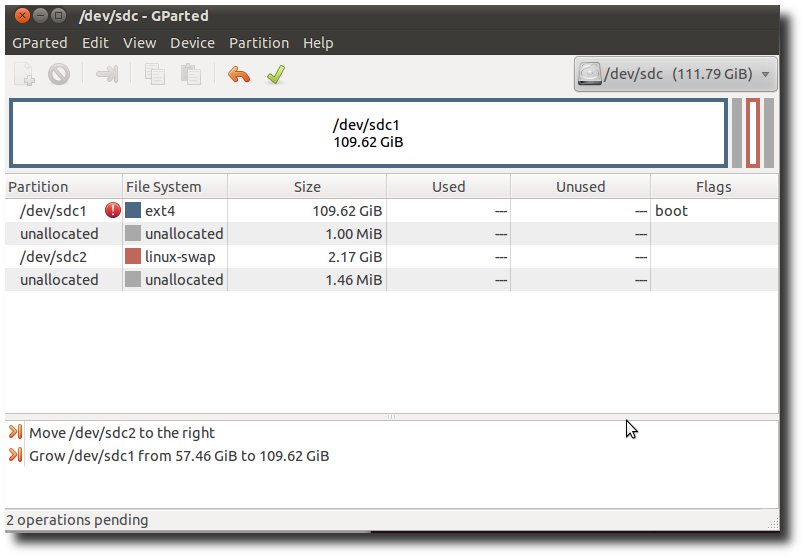Click the Delete partition toolbar icon
Viewport: 805px width, 558px height.
[x=59, y=74]
